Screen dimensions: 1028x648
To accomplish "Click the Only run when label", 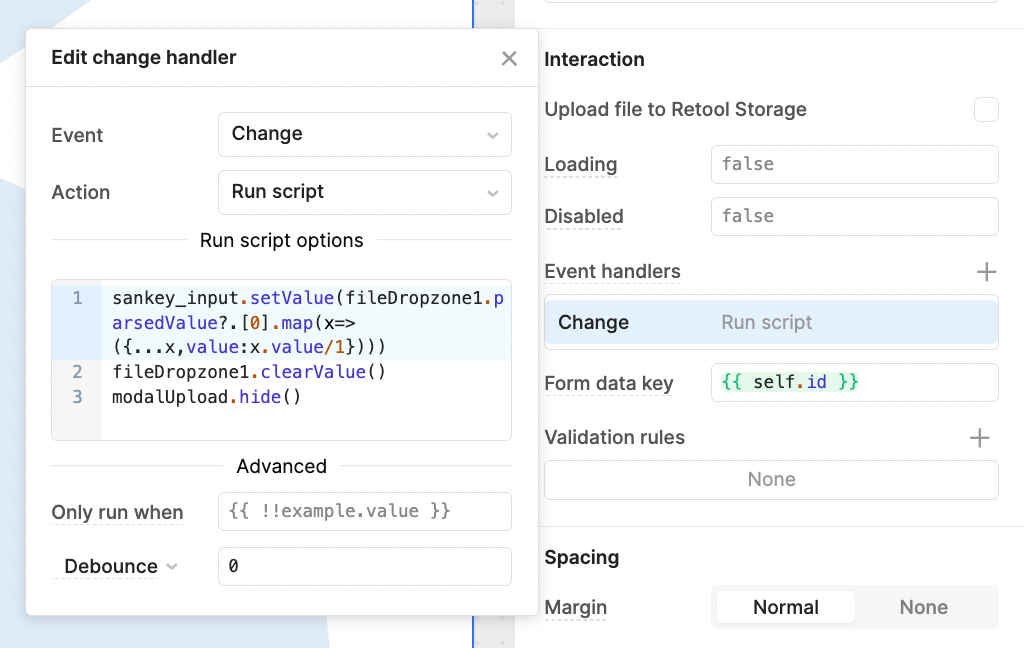I will (117, 512).
